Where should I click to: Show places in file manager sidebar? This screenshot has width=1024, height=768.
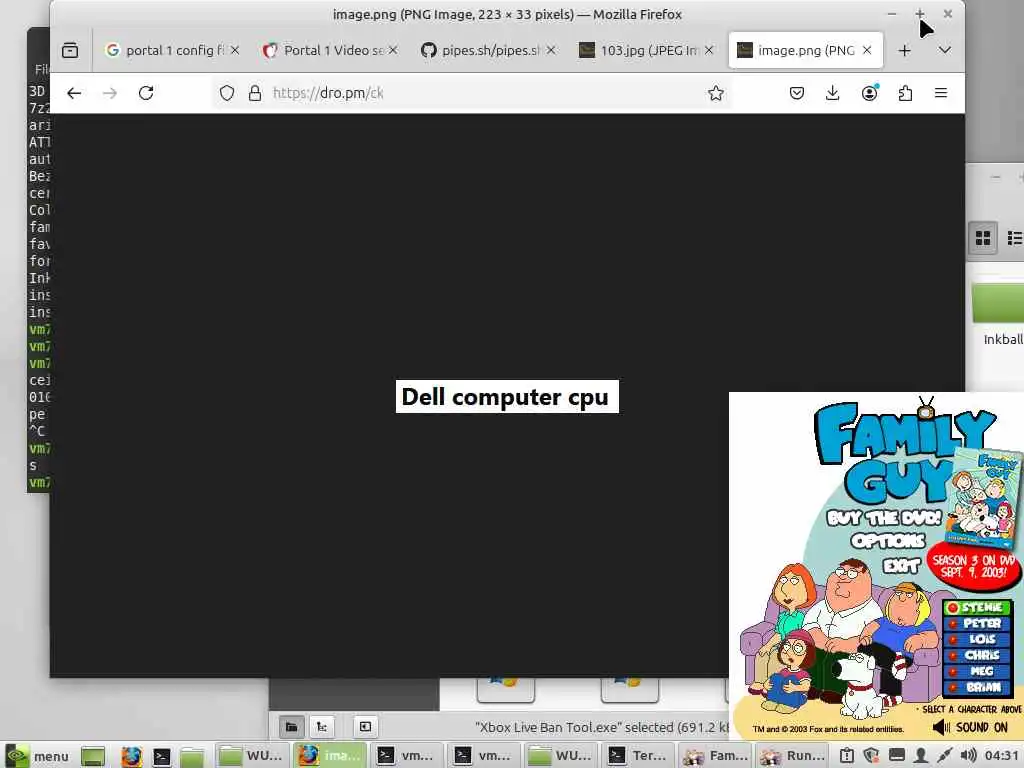[291, 727]
